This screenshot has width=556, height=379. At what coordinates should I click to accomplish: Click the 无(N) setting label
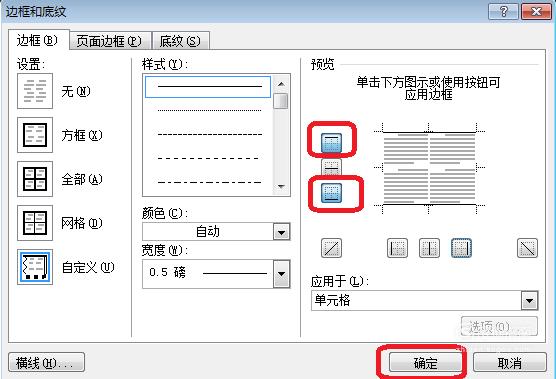tap(76, 91)
